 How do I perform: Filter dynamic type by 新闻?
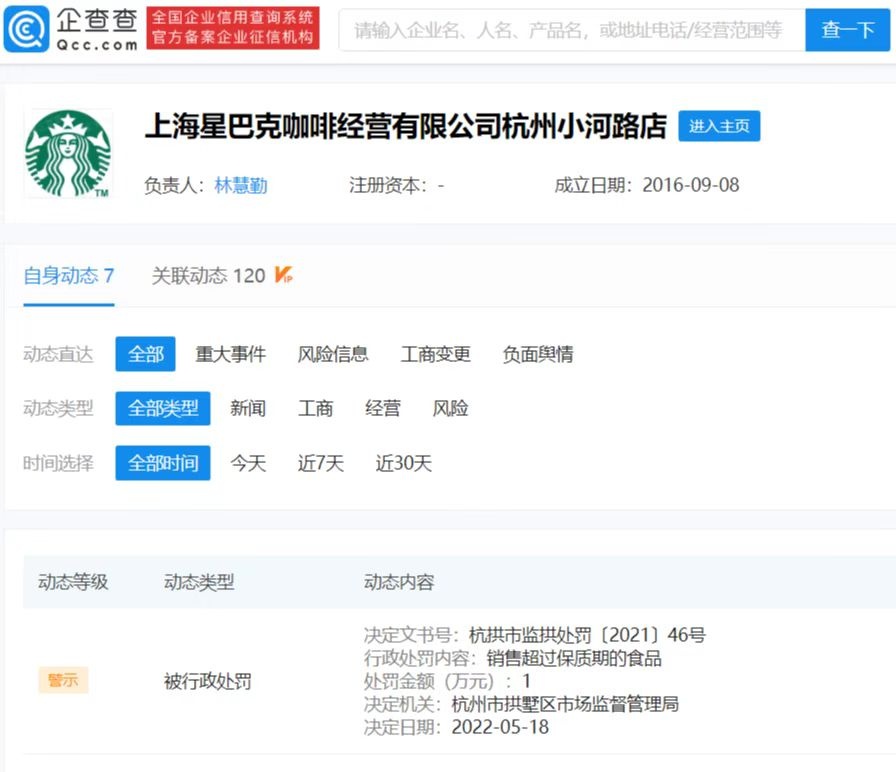248,409
